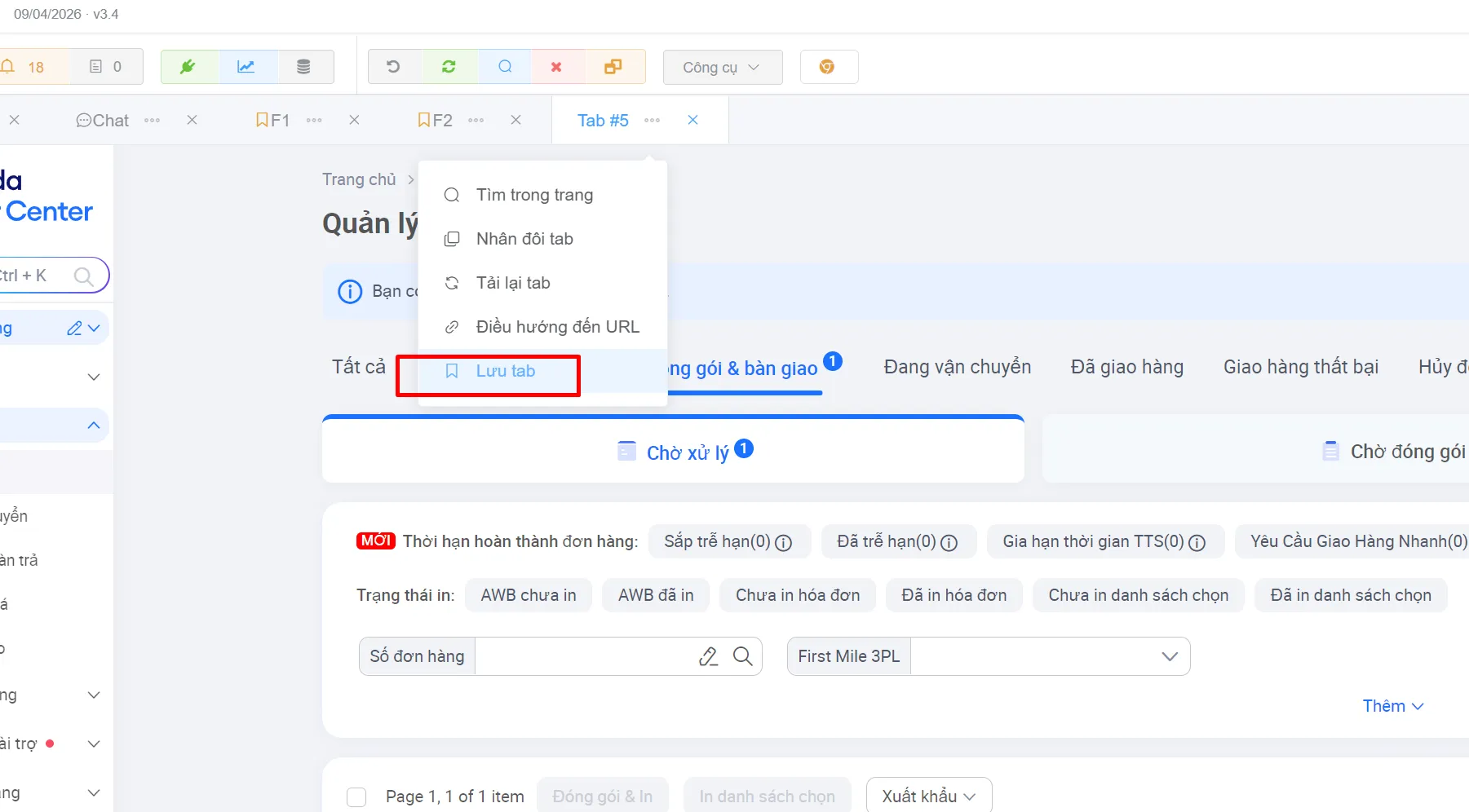The height and width of the screenshot is (812, 1469).
Task: Go to Trang chủ in the breadcrumb
Action: coord(359,179)
